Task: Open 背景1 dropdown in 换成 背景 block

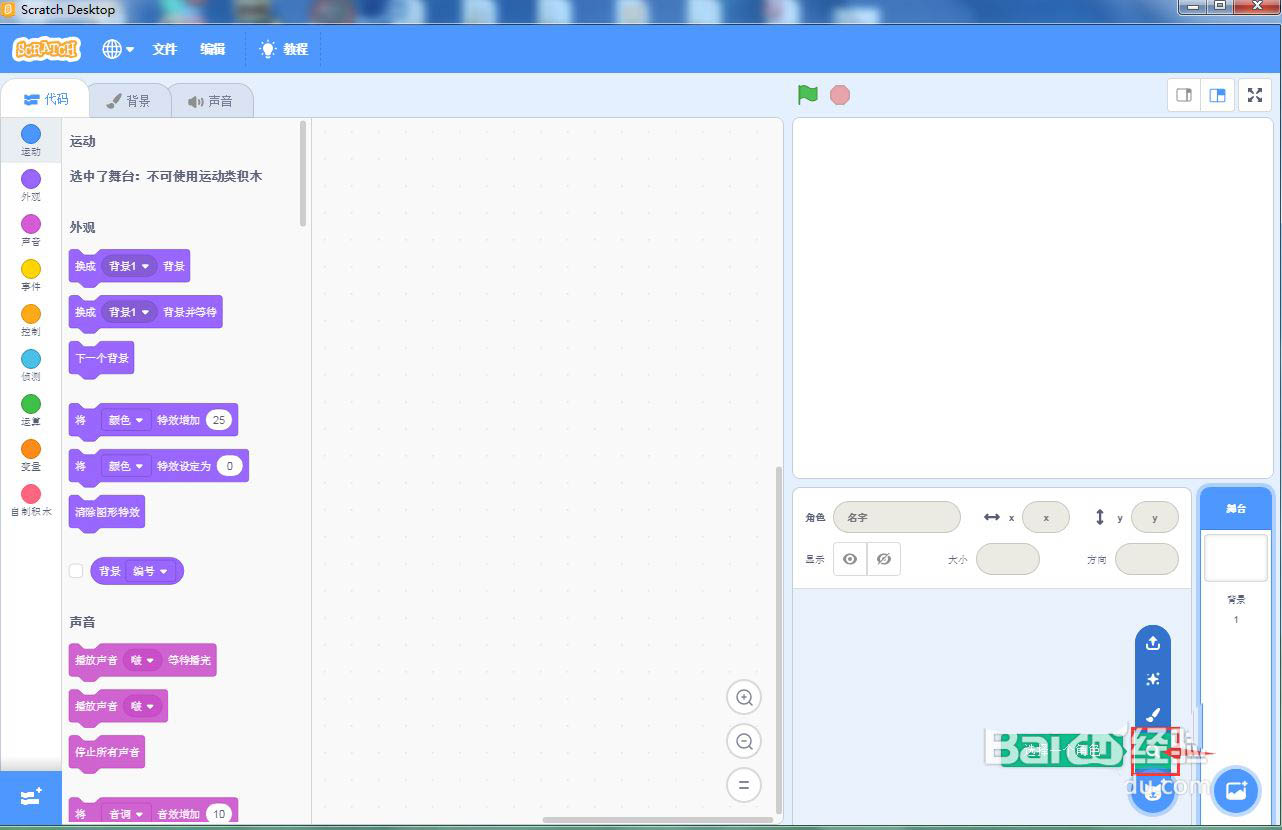Action: click(130, 266)
